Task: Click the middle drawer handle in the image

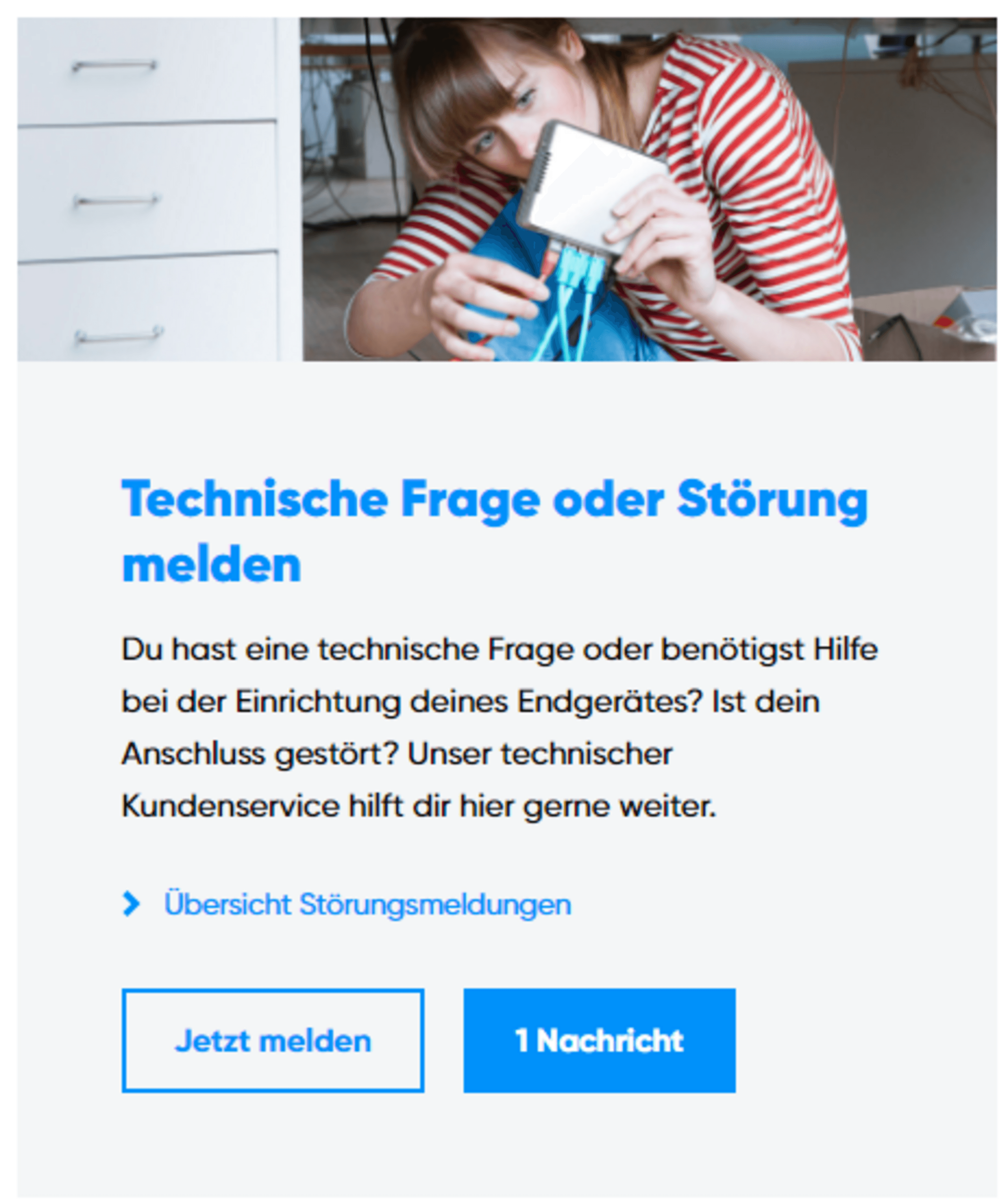Action: [x=117, y=200]
